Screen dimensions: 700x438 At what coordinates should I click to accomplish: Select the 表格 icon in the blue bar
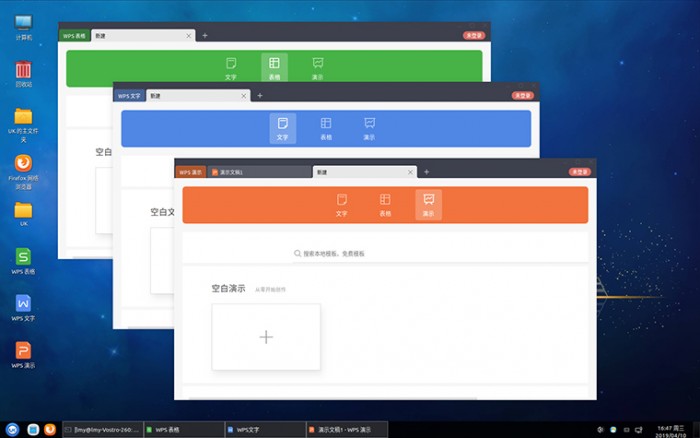pos(326,128)
